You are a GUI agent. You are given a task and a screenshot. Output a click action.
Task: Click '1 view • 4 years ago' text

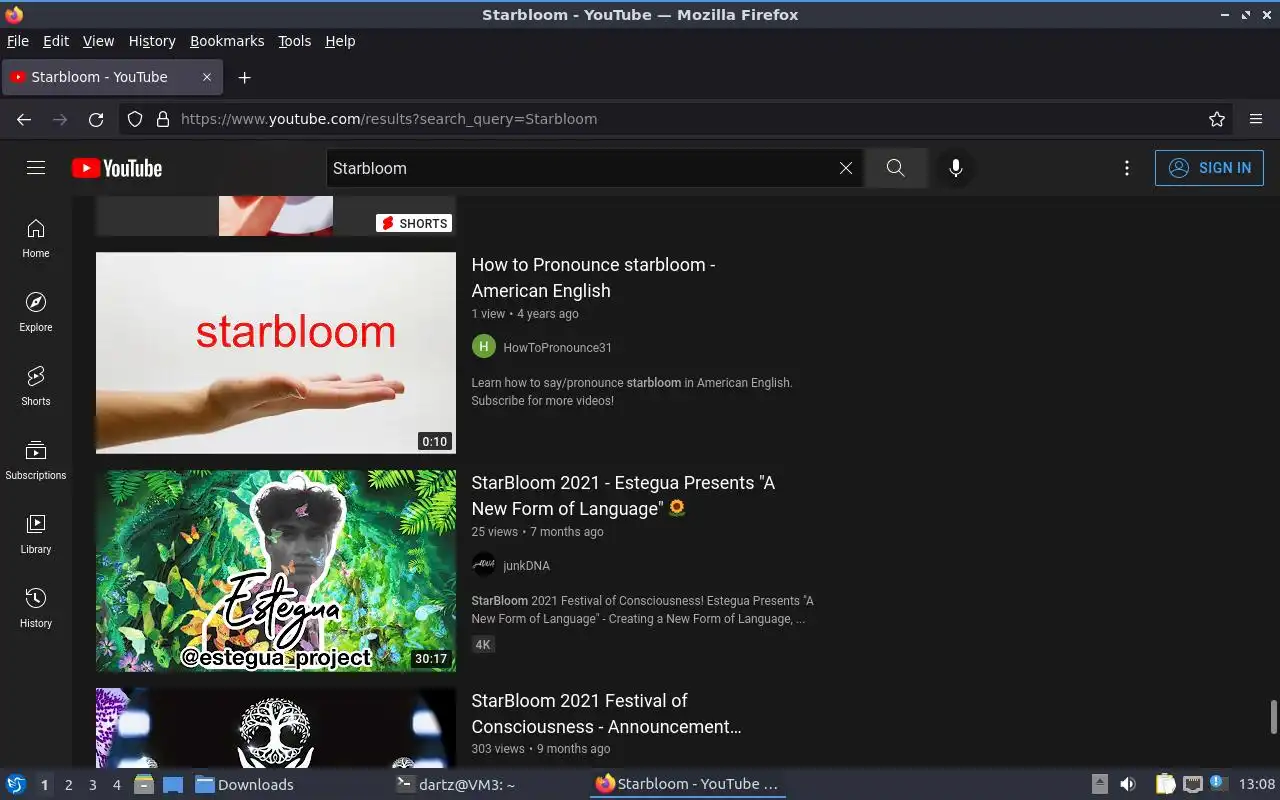click(525, 314)
